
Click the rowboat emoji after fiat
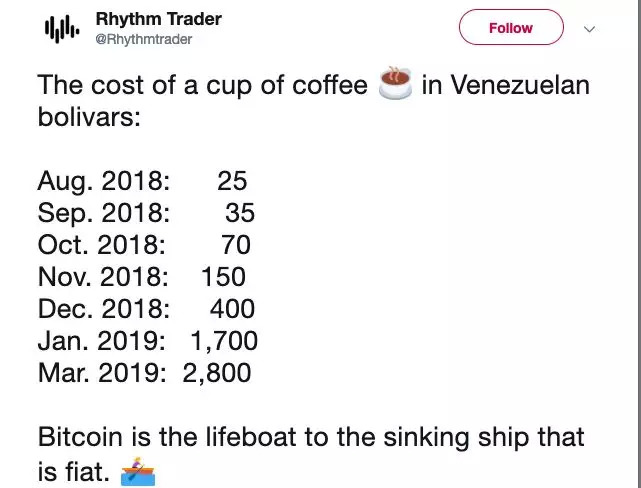(139, 468)
